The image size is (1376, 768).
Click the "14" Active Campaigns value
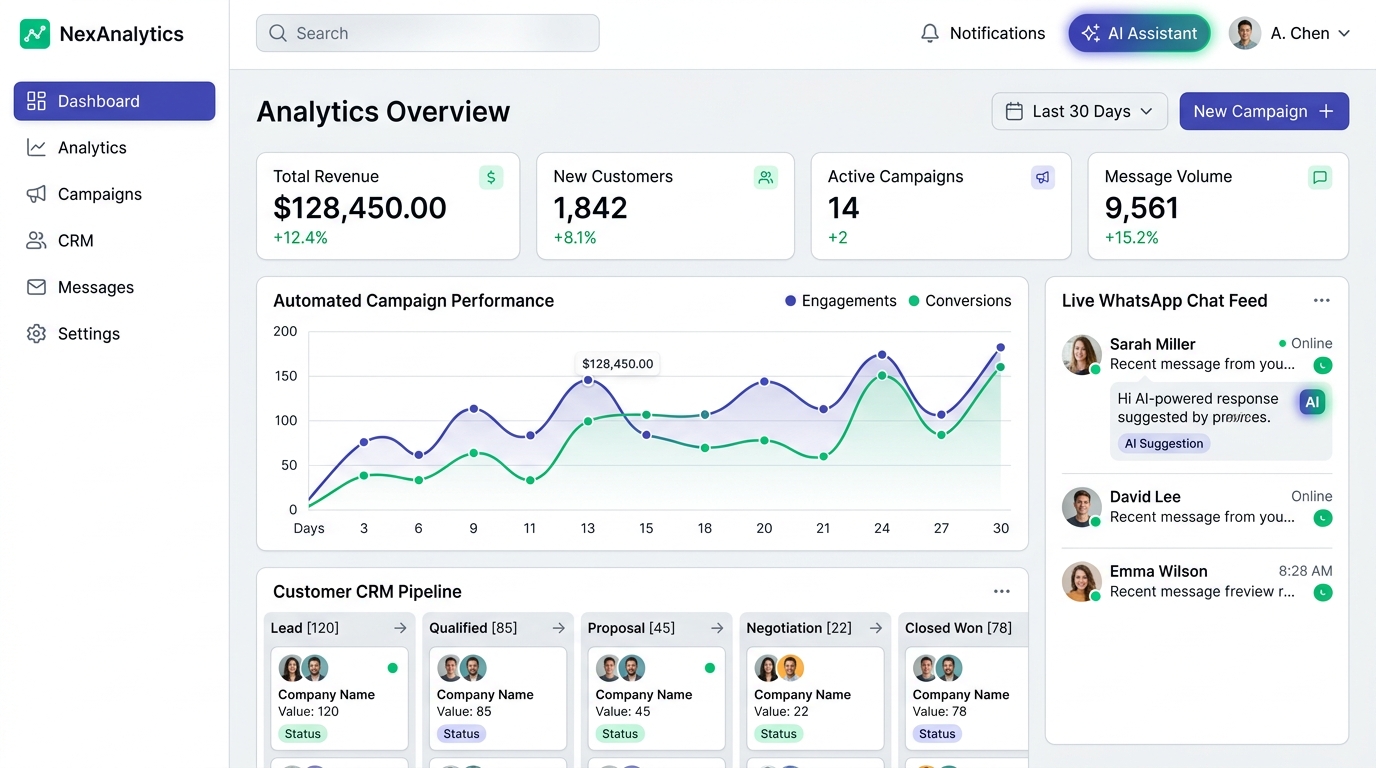point(843,208)
